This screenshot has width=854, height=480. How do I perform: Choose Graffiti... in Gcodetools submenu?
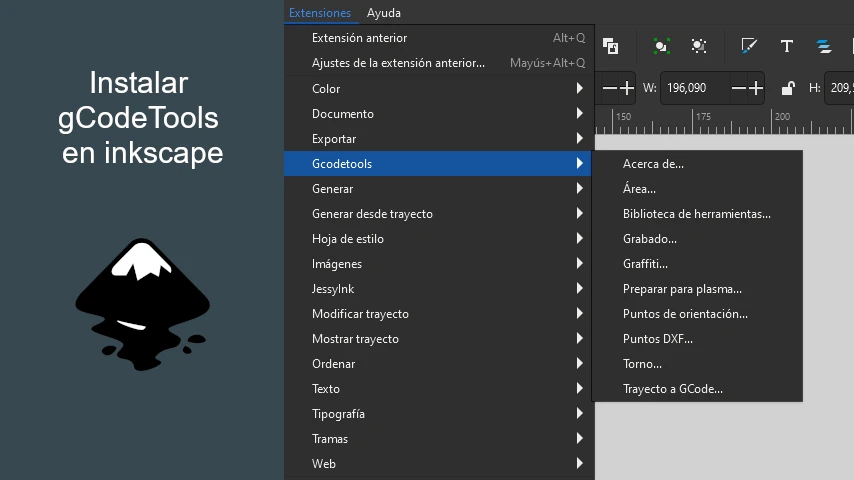coord(697,264)
